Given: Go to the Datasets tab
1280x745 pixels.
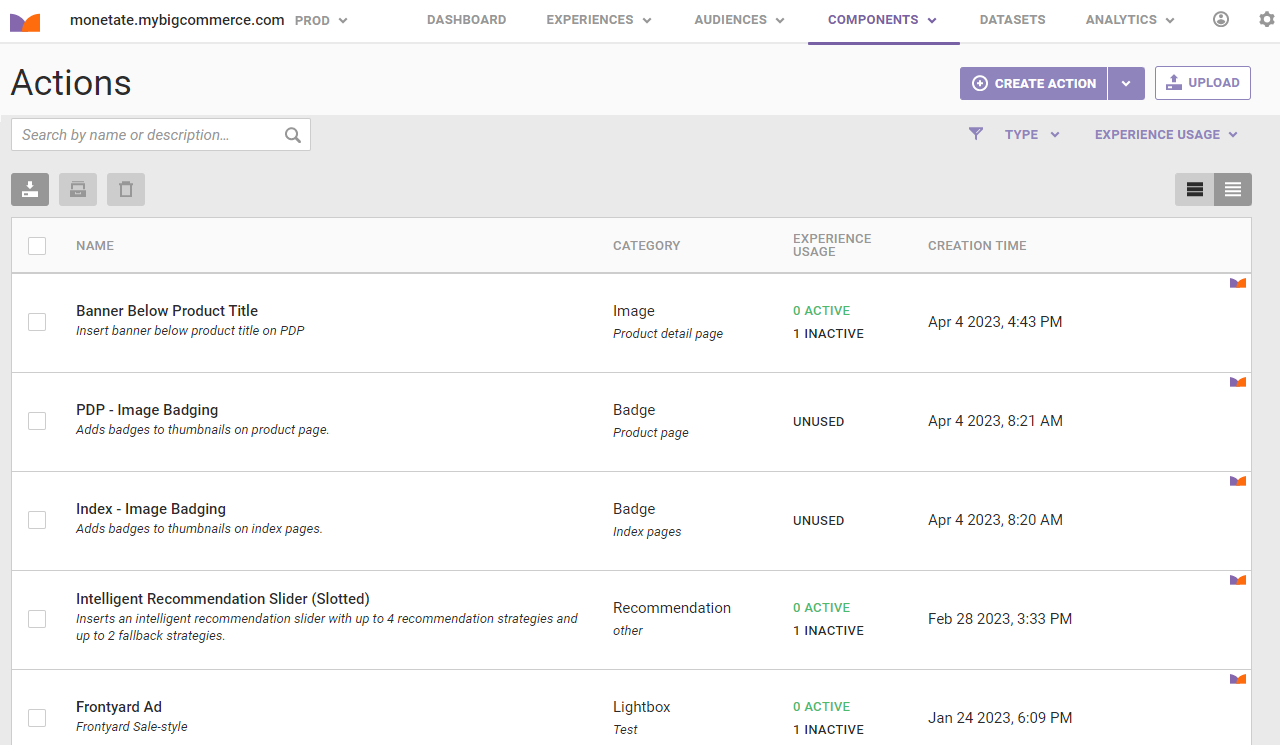Looking at the screenshot, I should (1012, 20).
